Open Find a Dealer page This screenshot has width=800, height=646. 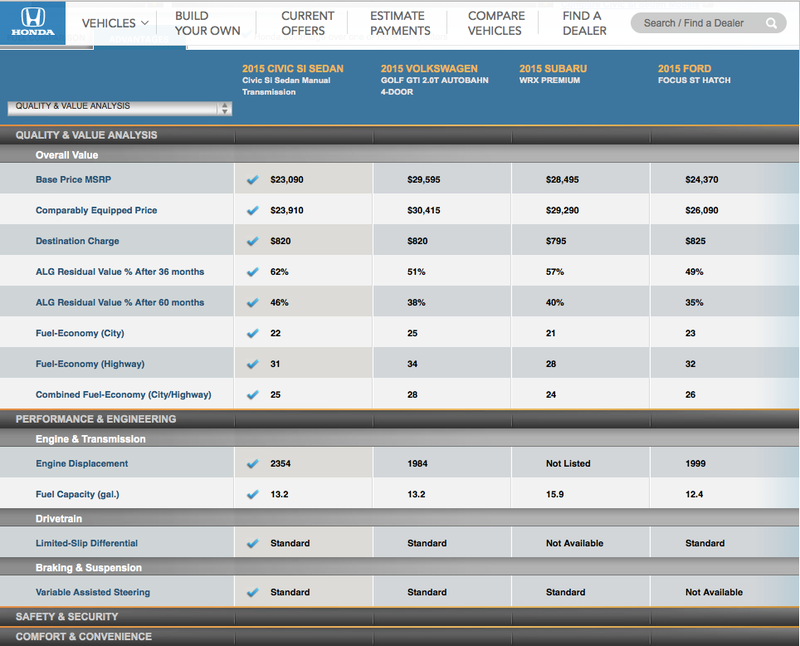point(584,23)
